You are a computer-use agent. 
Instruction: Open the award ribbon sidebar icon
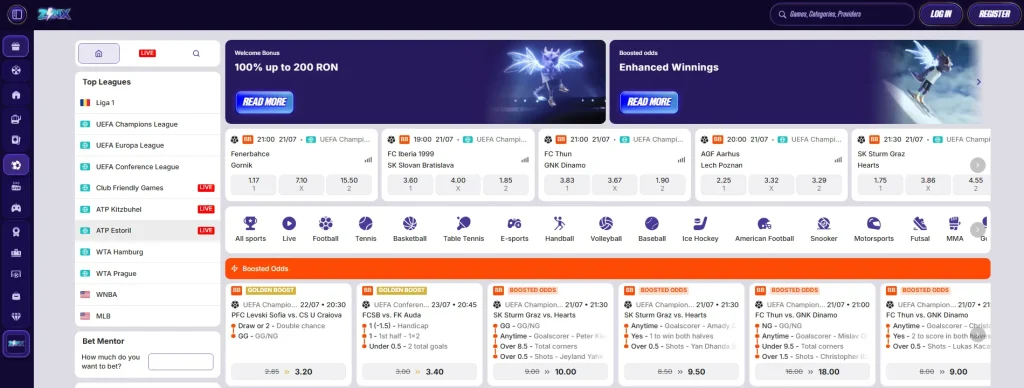[16, 231]
